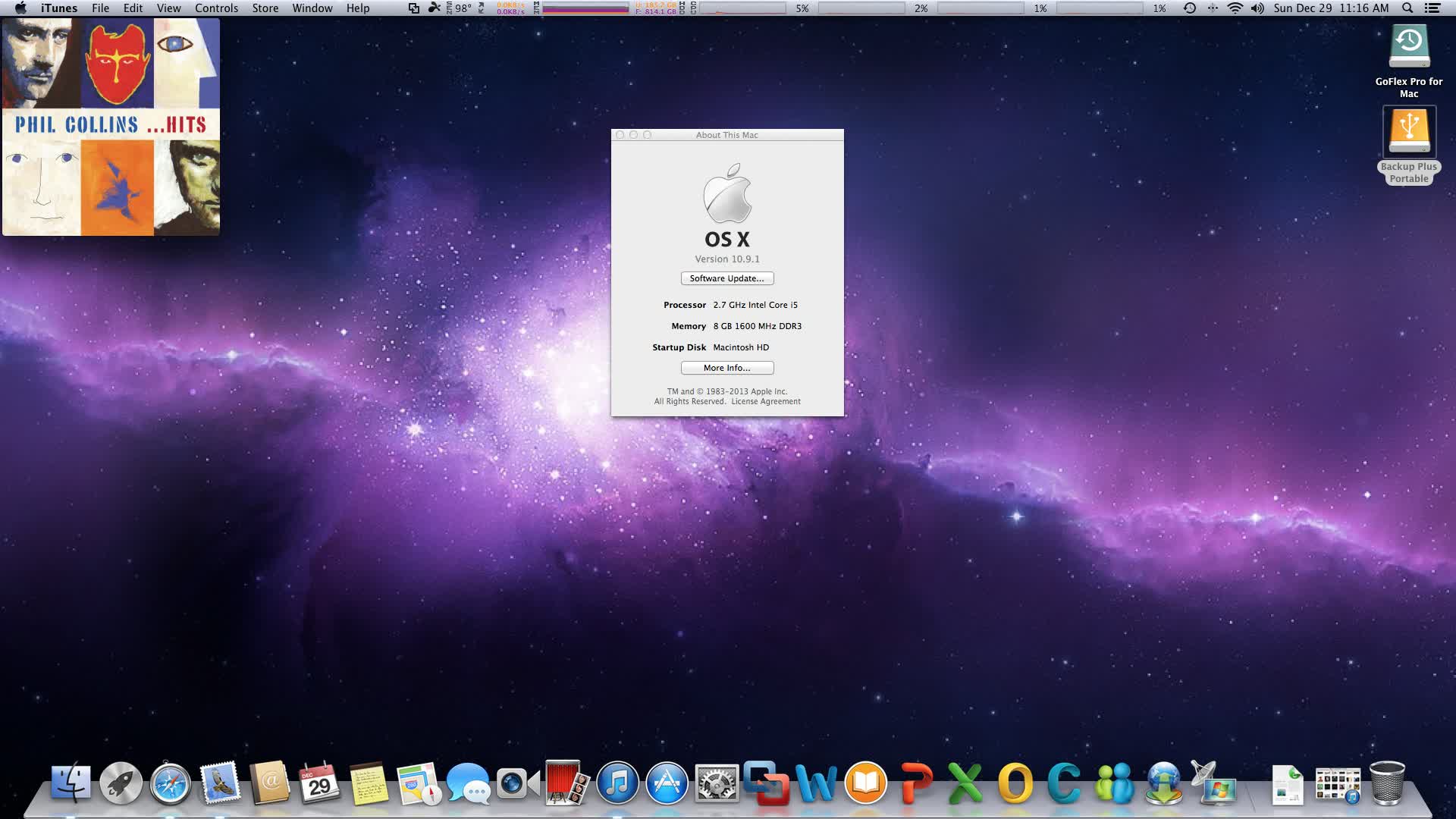Open the Wi-Fi status menu
The image size is (1456, 819).
coord(1235,8)
